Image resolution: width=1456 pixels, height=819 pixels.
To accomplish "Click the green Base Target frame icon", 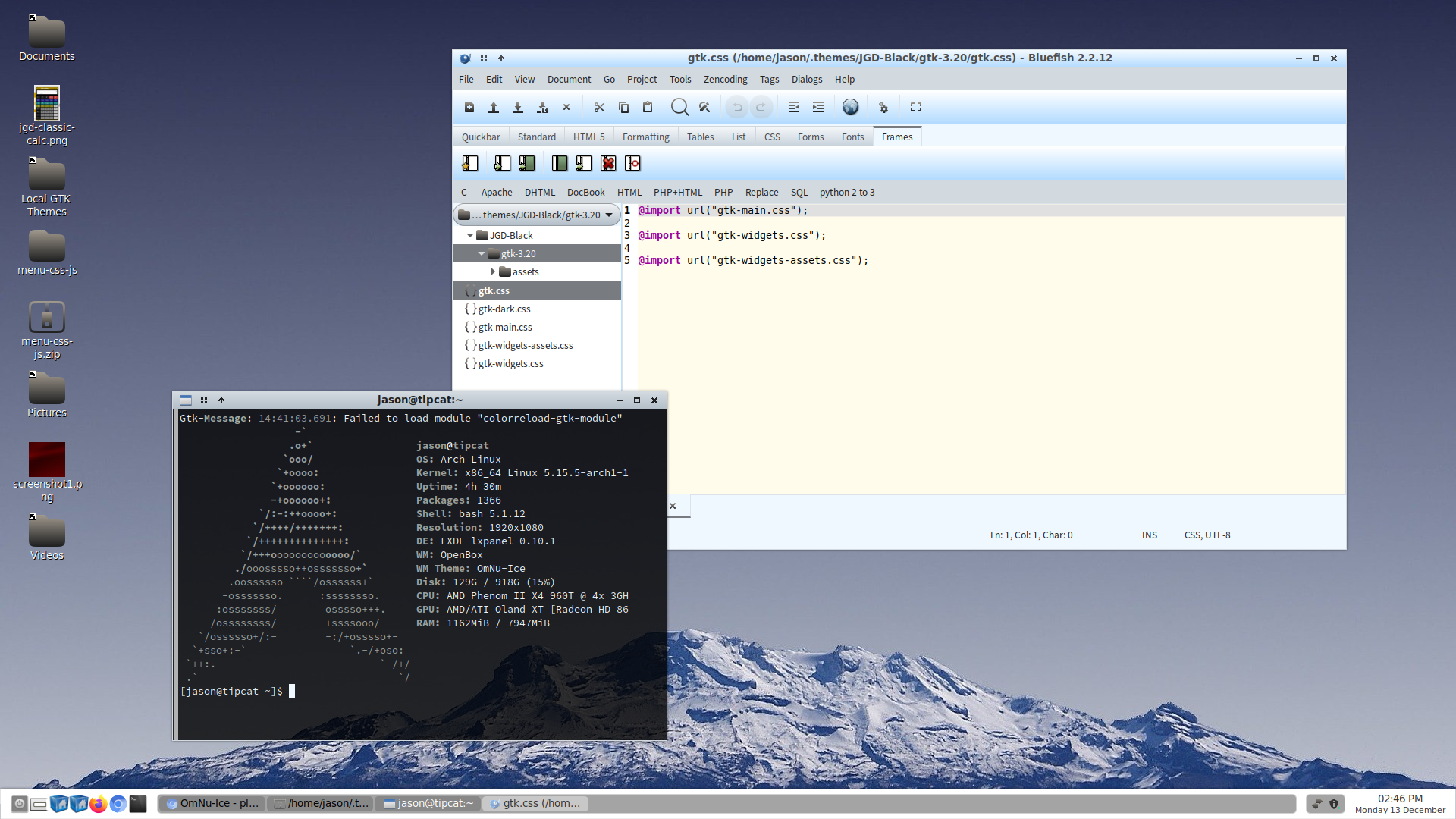I will click(x=560, y=163).
